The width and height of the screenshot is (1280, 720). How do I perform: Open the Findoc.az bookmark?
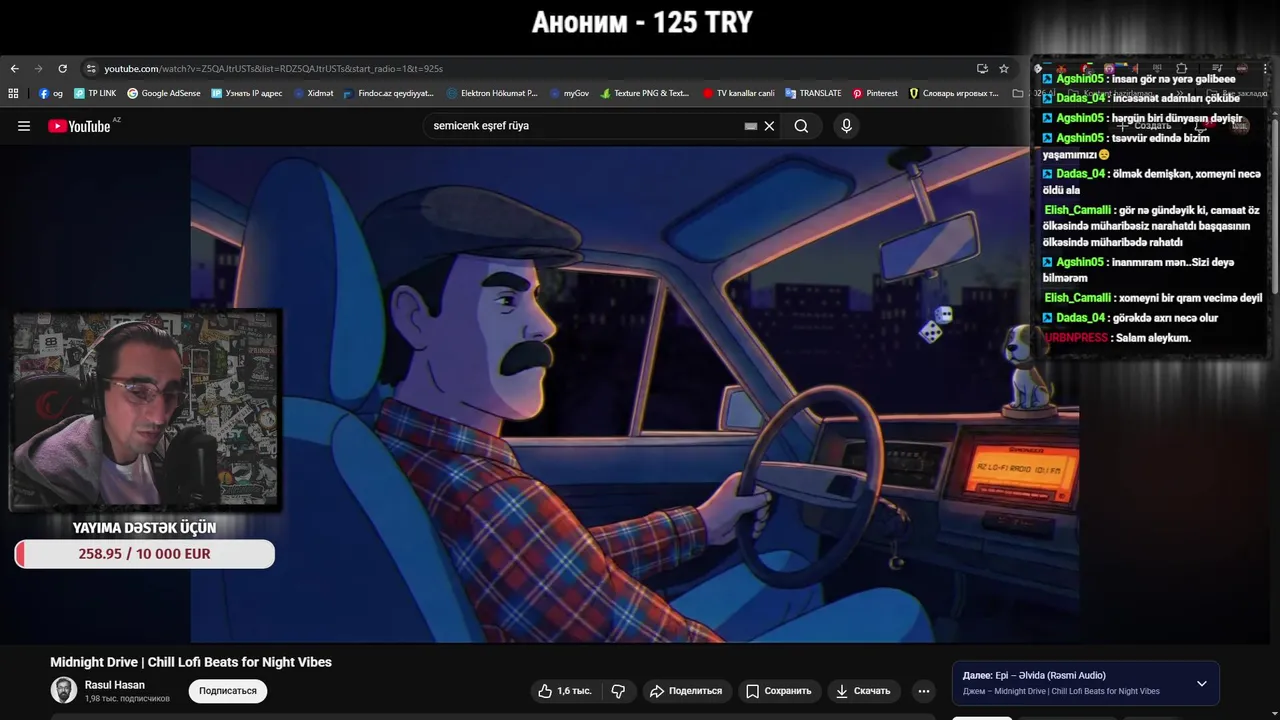(x=388, y=93)
